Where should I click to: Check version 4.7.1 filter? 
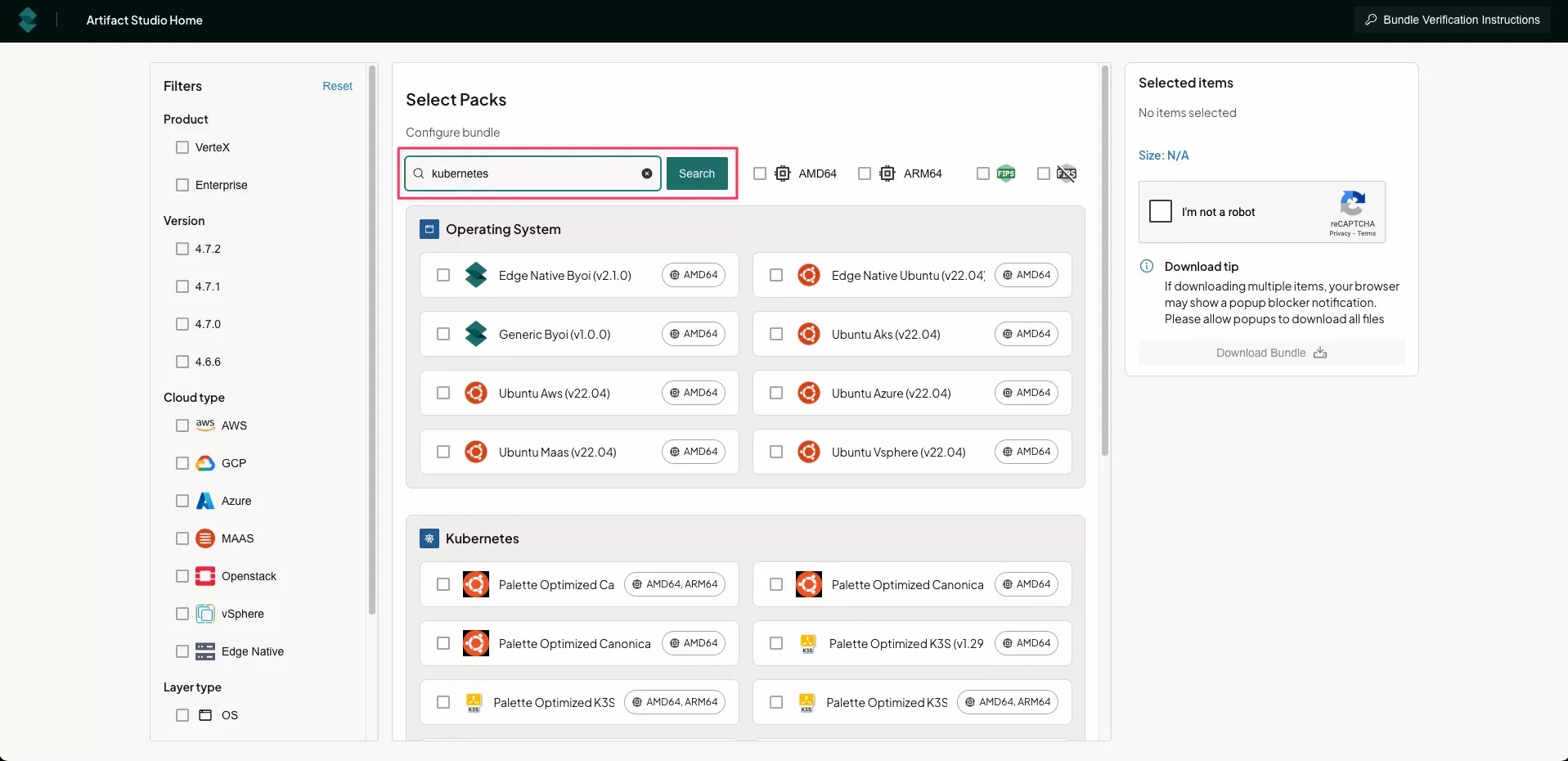pos(182,286)
